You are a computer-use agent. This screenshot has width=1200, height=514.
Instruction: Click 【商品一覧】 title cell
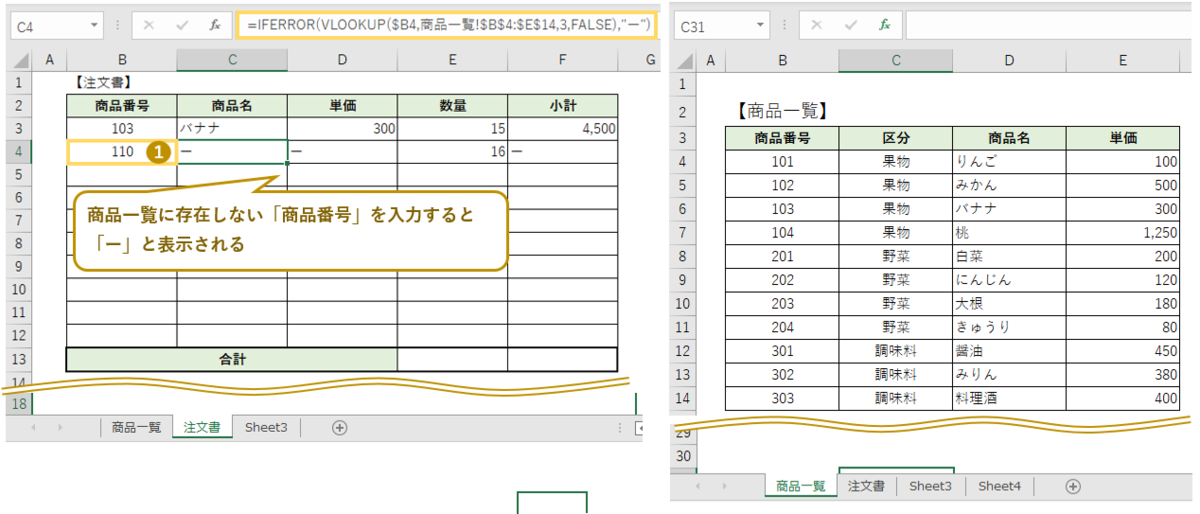coord(781,111)
